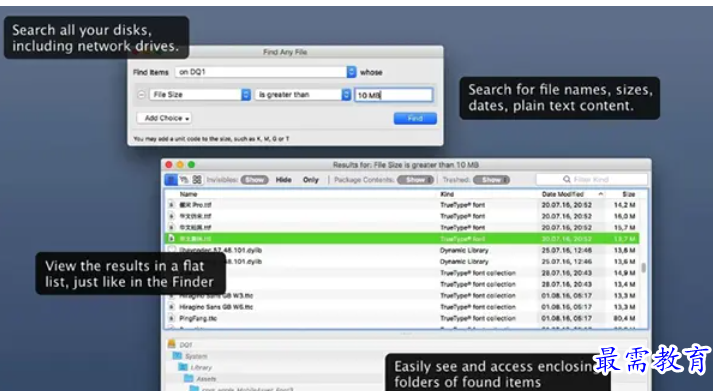Select the Hiragino Sans GB W3.ttc row
Screen dimensions: 717x391
coord(401,295)
